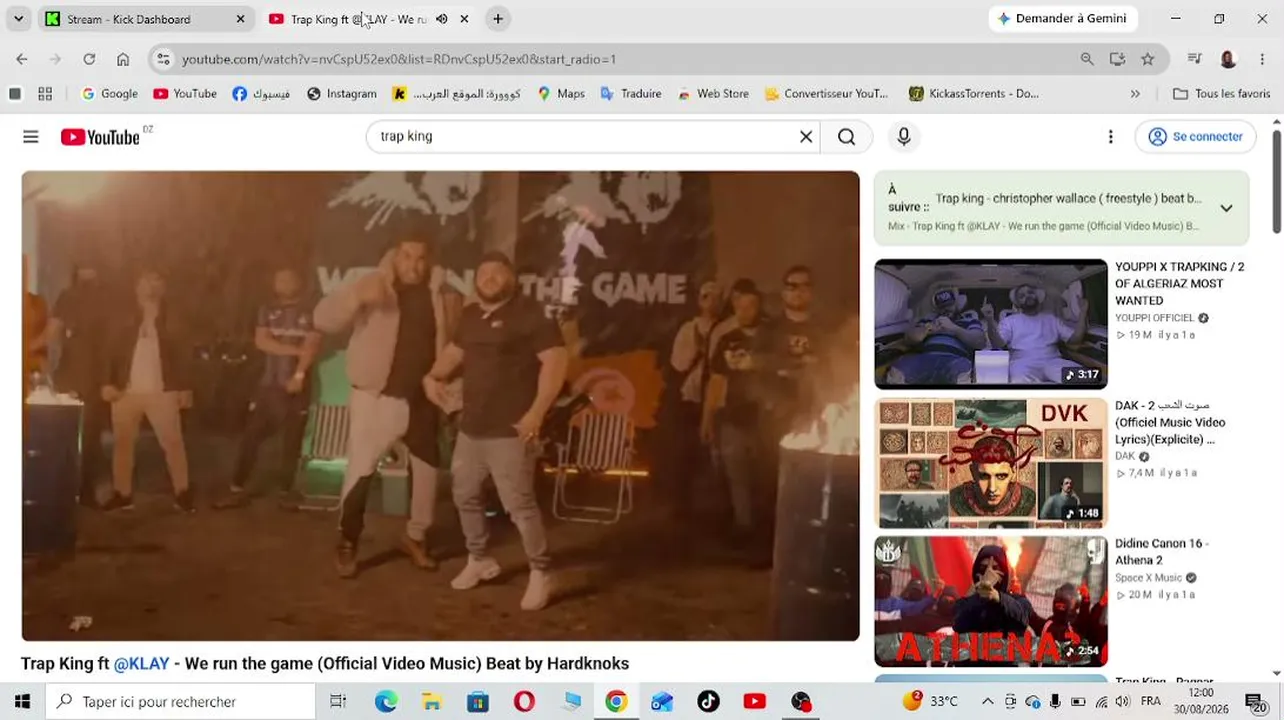This screenshot has width=1284, height=720.
Task: Click Taper ici pour rechercher search box
Action: (x=180, y=702)
